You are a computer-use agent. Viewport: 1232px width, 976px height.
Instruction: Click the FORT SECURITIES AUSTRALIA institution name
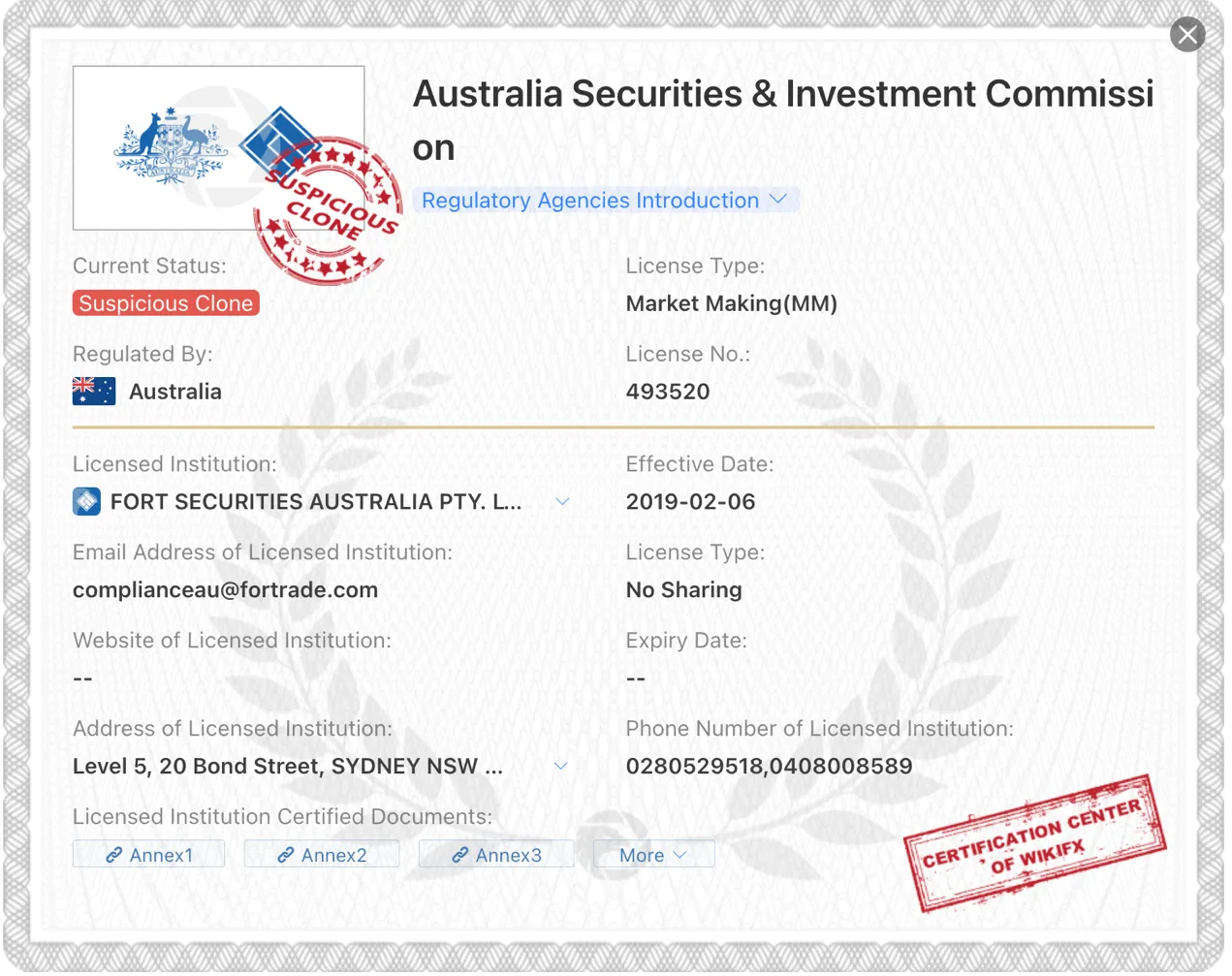pyautogui.click(x=316, y=502)
